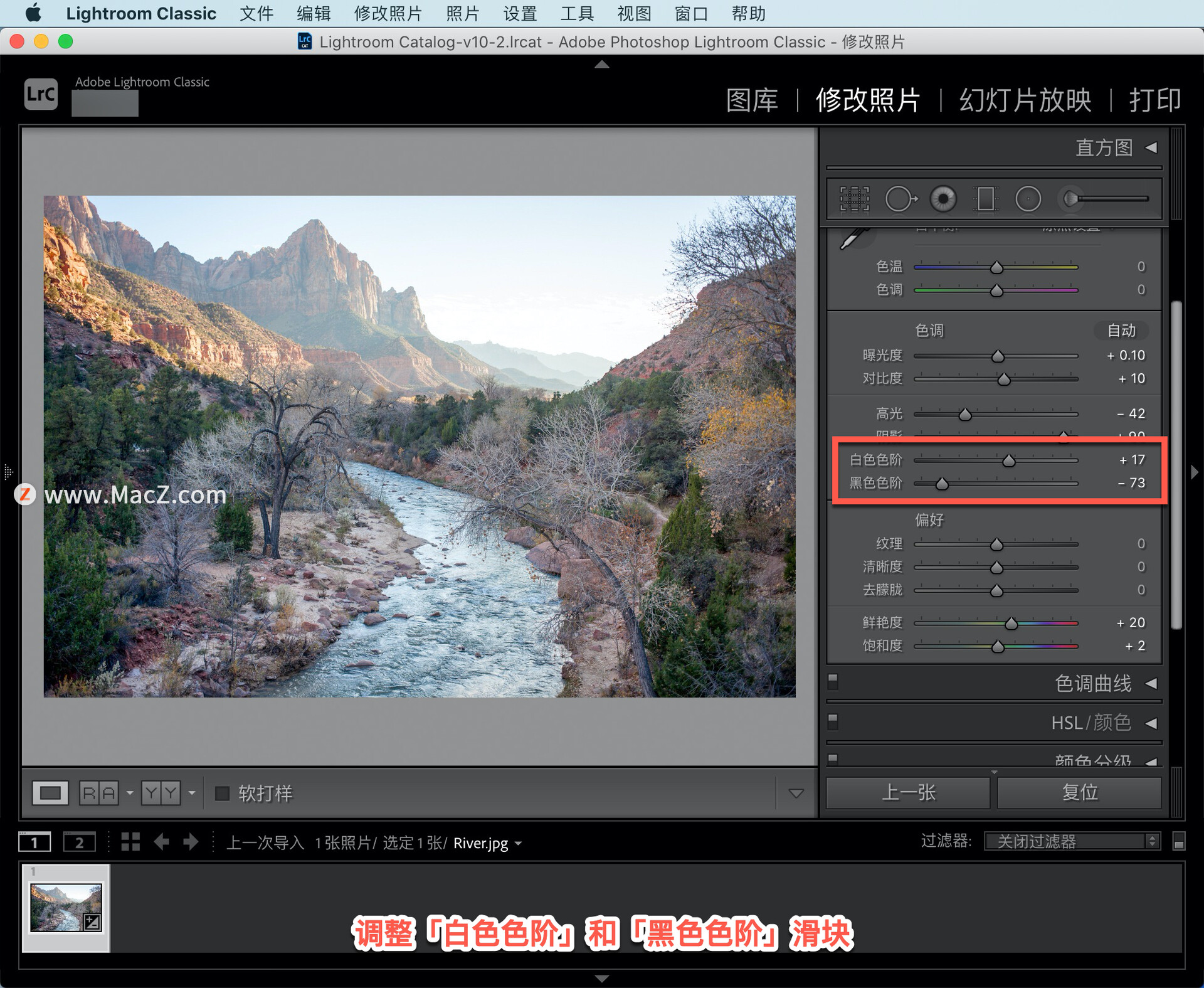Click the right panel scrollbar
This screenshot has width=1204, height=988.
tap(1176, 465)
